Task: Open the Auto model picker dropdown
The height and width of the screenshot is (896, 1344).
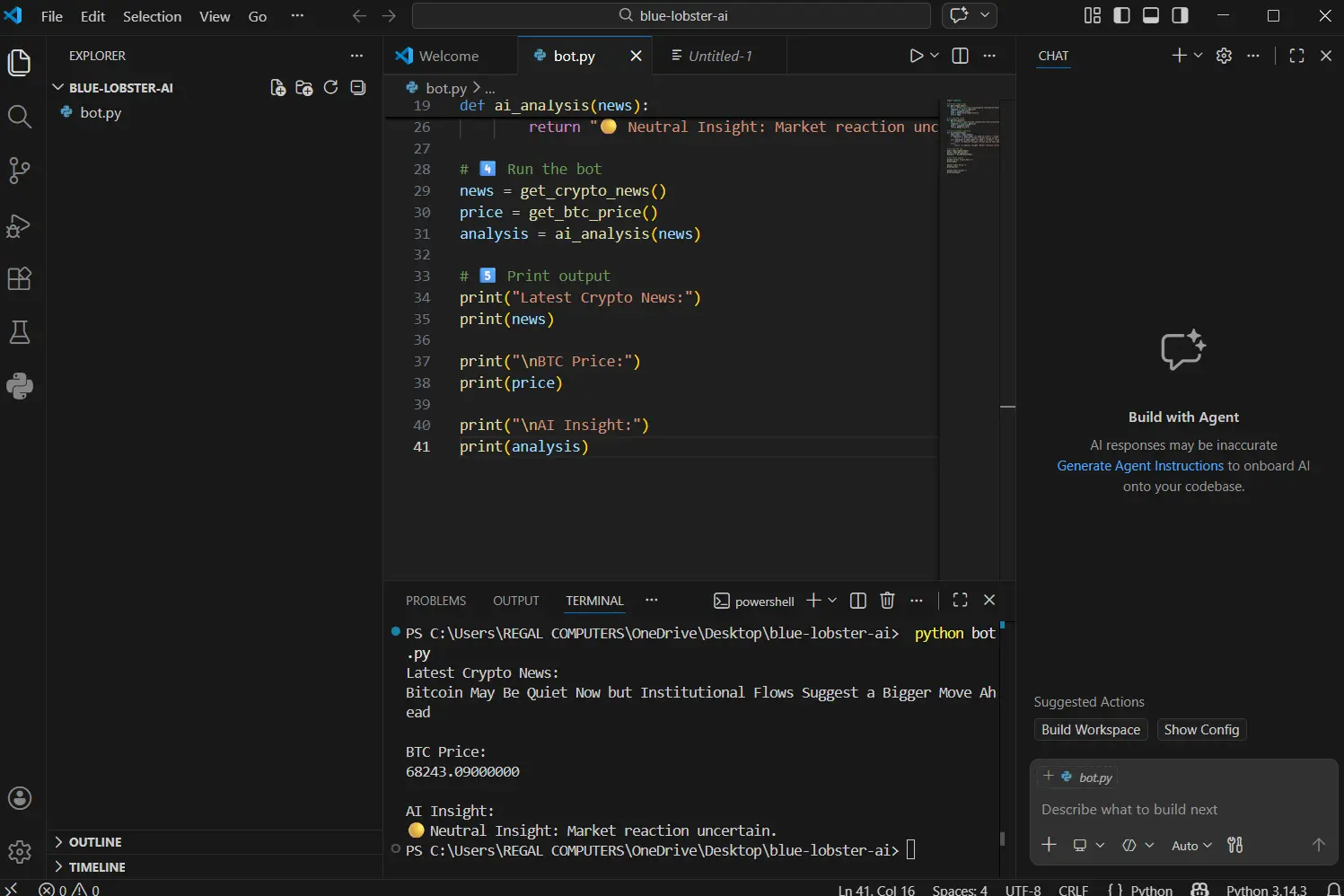Action: [1191, 846]
